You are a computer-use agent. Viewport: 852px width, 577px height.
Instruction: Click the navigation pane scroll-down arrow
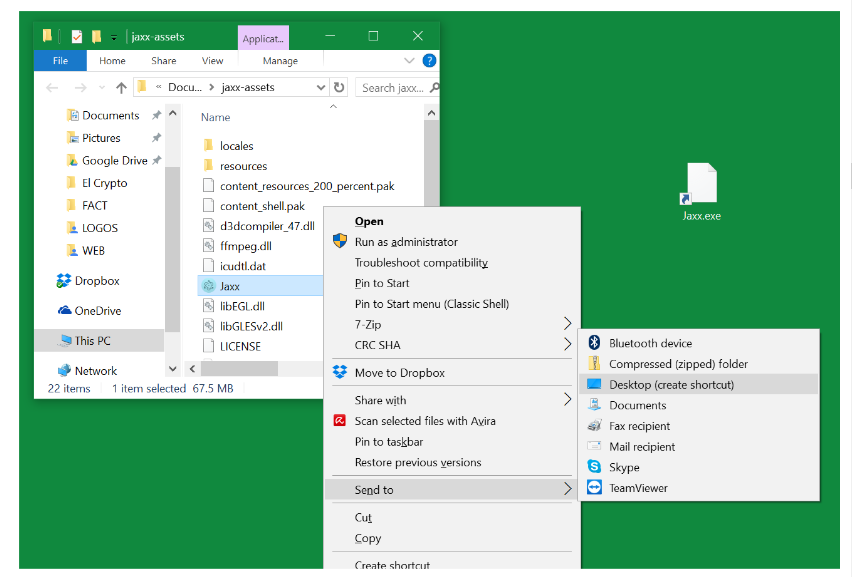(173, 369)
